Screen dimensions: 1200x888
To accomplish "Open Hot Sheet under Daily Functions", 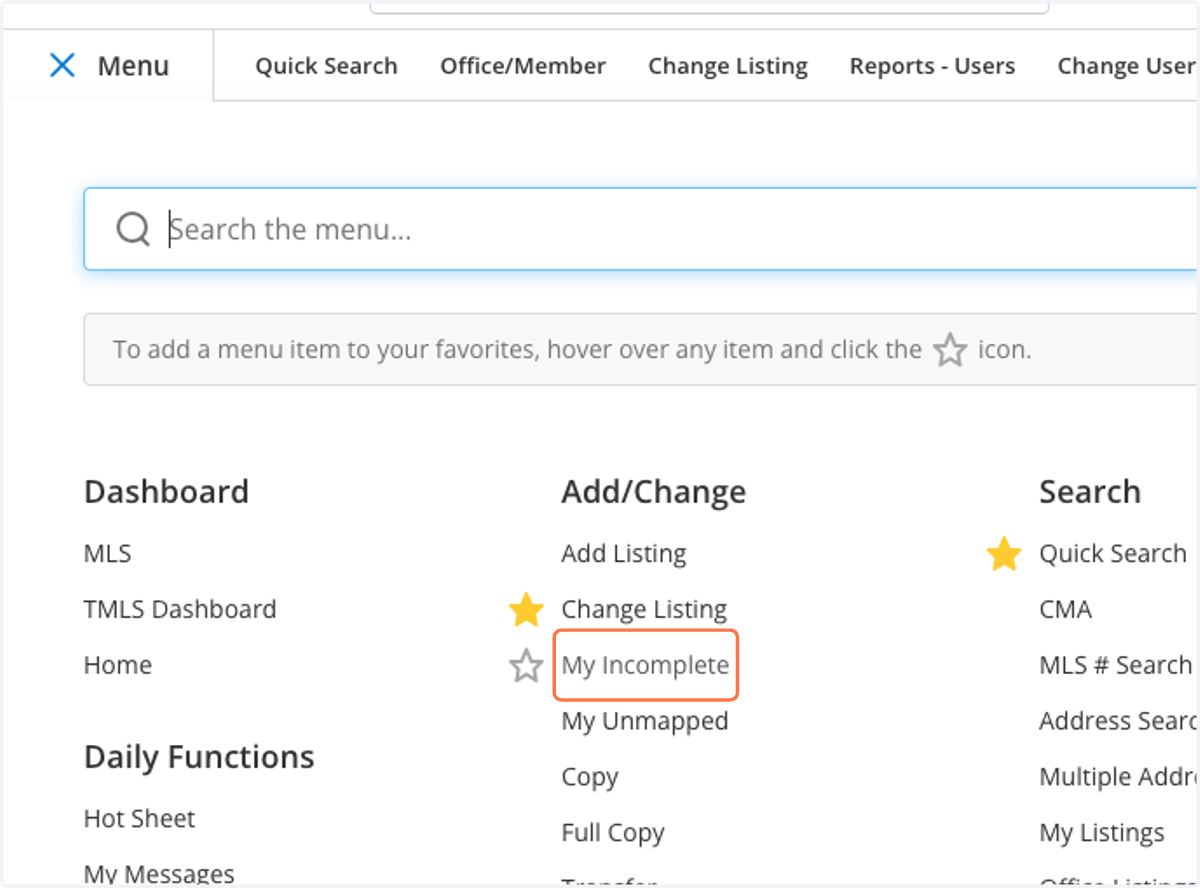I will 139,818.
